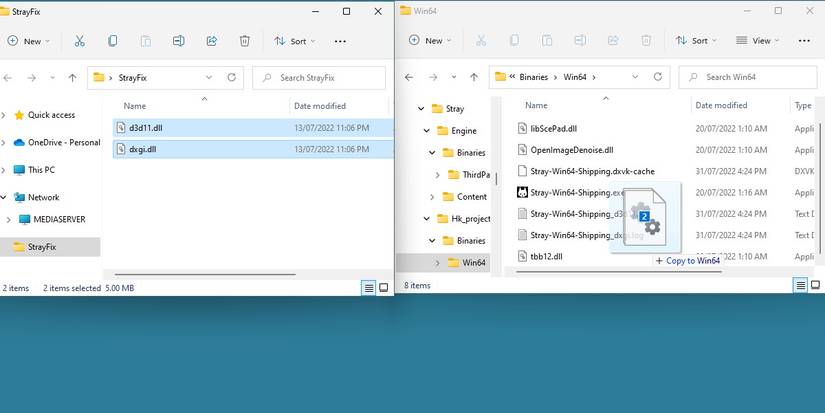Open address bar history dropdown in Win64
The width and height of the screenshot is (825, 413).
tap(635, 77)
